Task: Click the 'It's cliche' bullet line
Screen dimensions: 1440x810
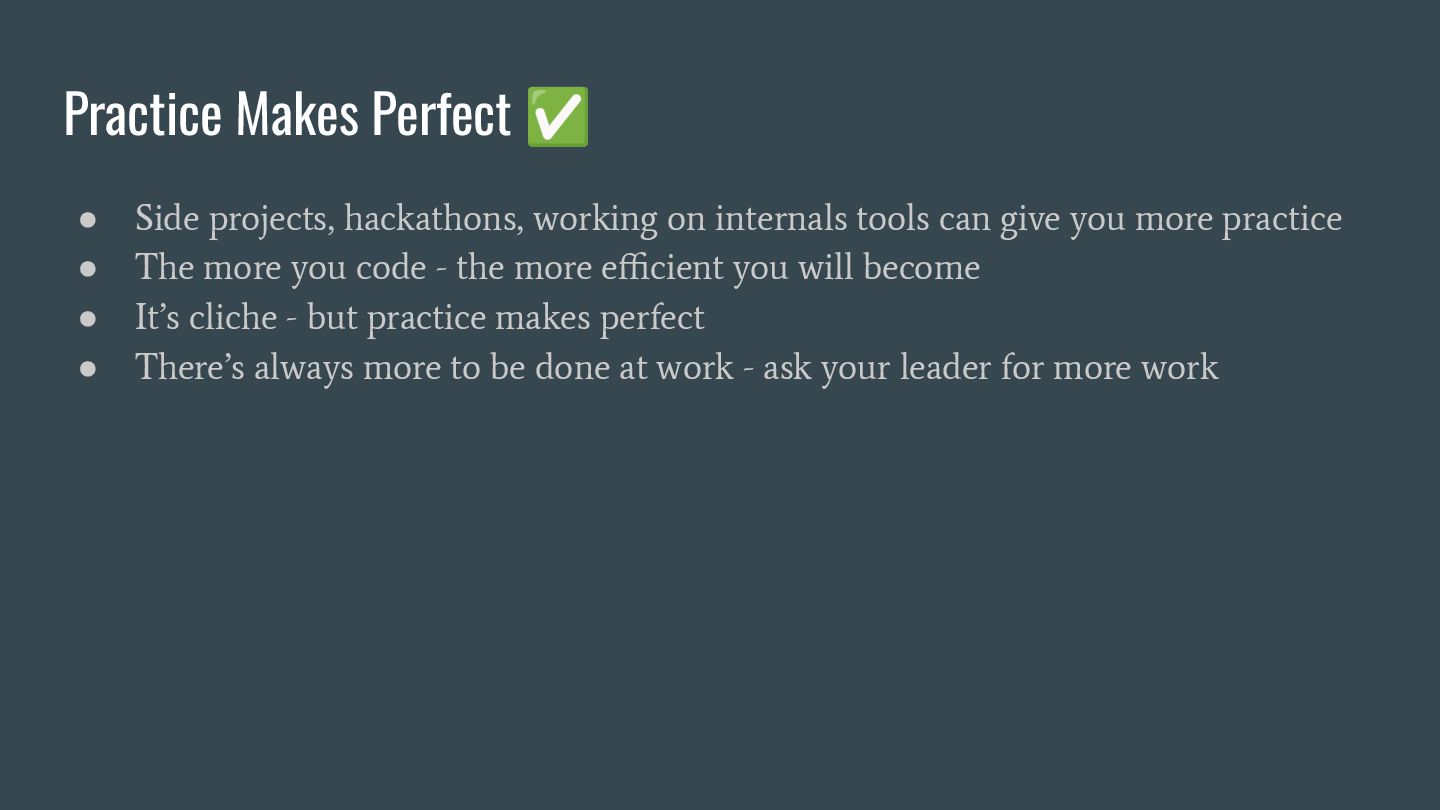Action: [x=419, y=318]
